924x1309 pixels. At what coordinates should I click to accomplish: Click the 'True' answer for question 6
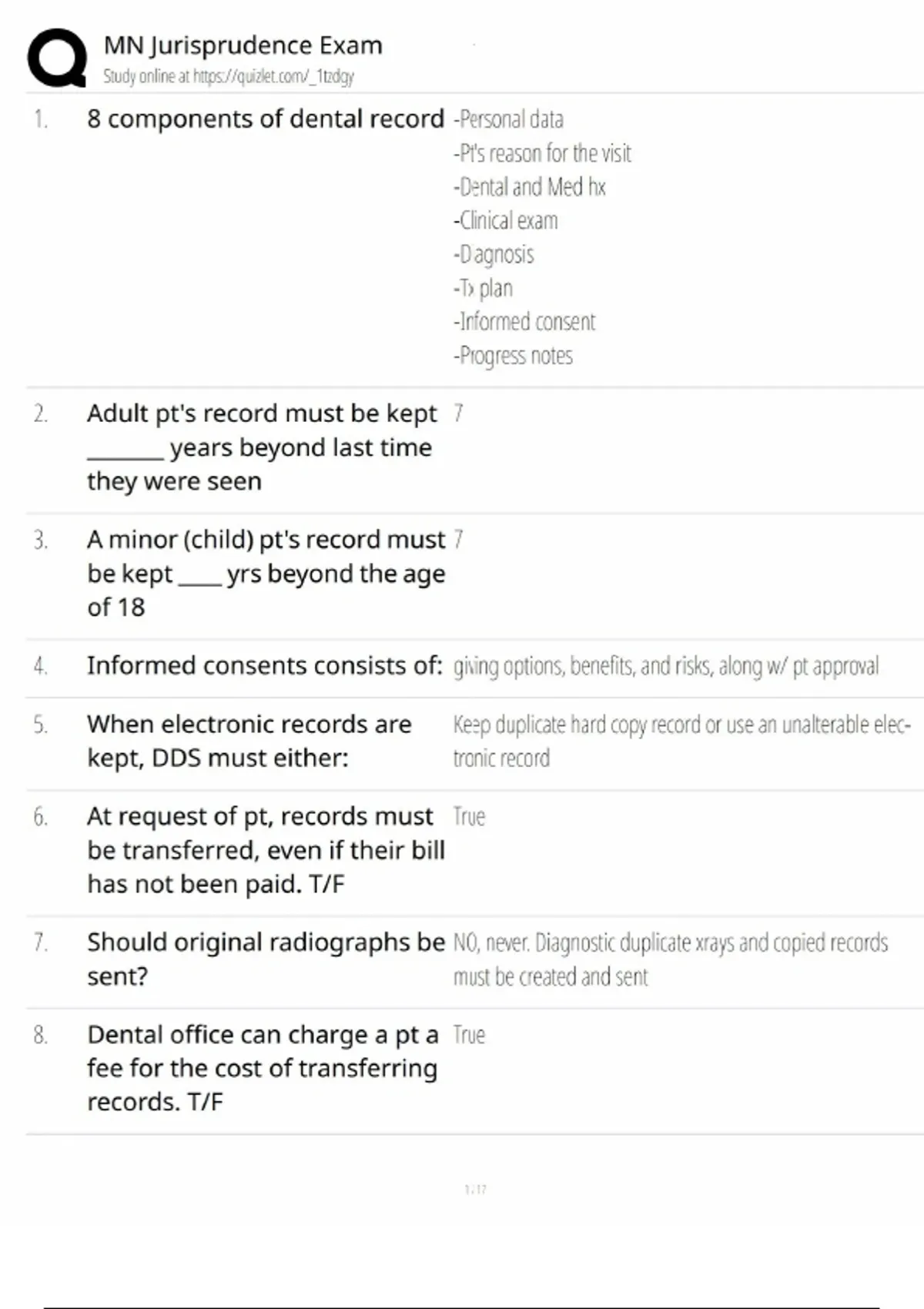[469, 817]
